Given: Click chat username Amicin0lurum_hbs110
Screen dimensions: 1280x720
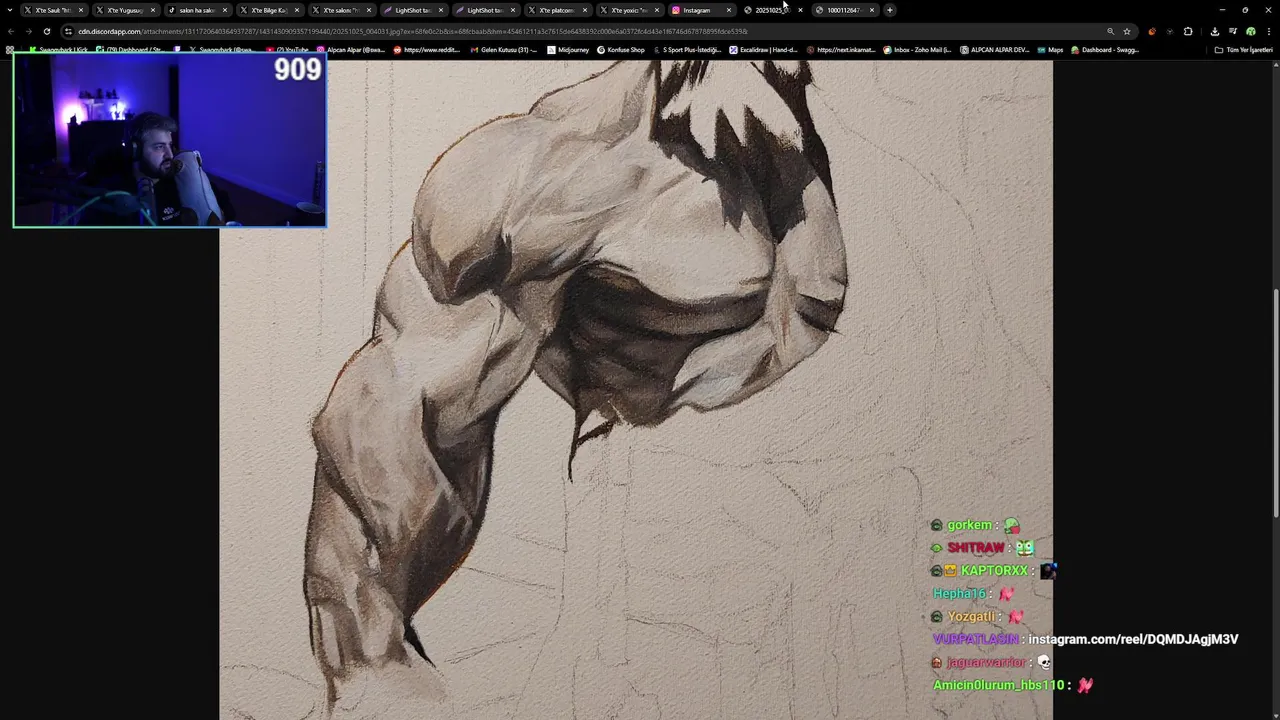Looking at the screenshot, I should pos(998,685).
